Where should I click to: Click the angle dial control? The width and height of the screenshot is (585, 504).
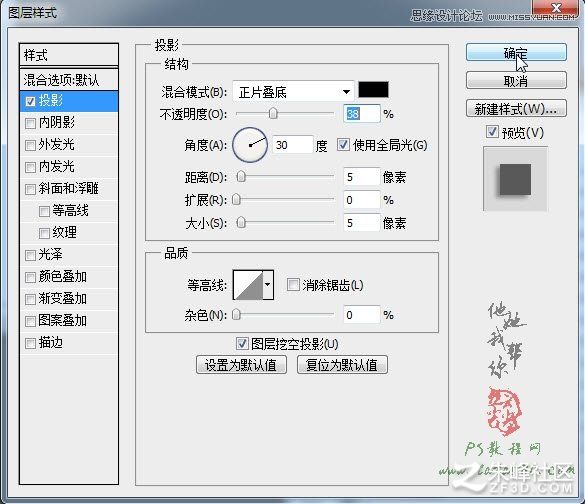[x=250, y=145]
